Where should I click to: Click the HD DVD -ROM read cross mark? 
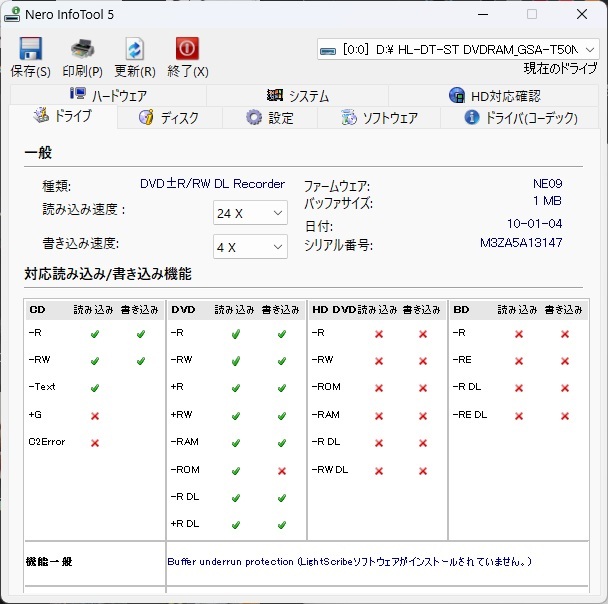tap(379, 388)
